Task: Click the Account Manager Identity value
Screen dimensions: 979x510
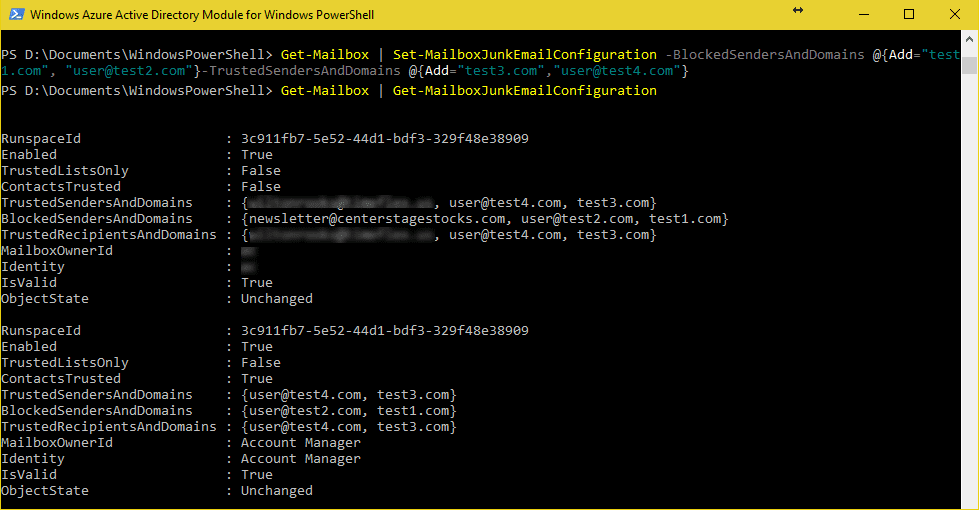Action: (x=301, y=459)
